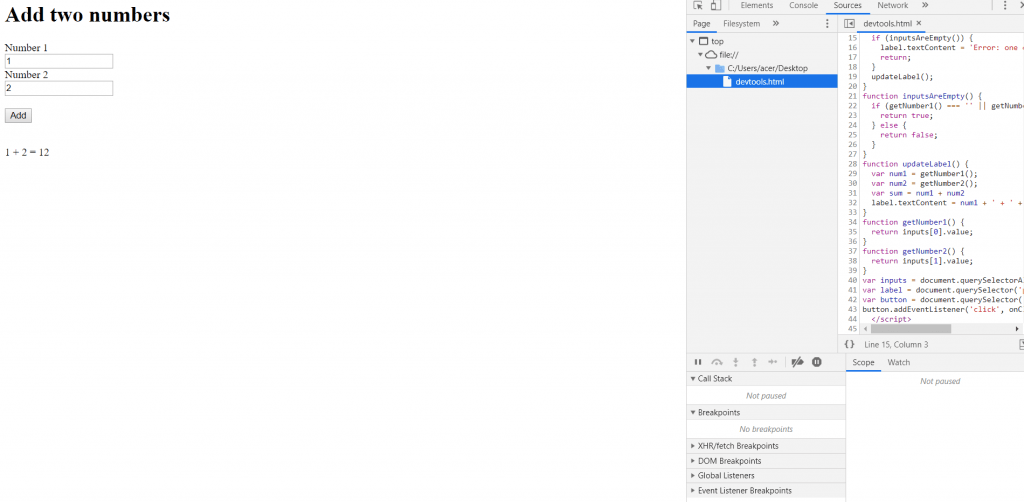1024x502 pixels.
Task: Hide the file navigator sidebar
Action: [x=849, y=23]
